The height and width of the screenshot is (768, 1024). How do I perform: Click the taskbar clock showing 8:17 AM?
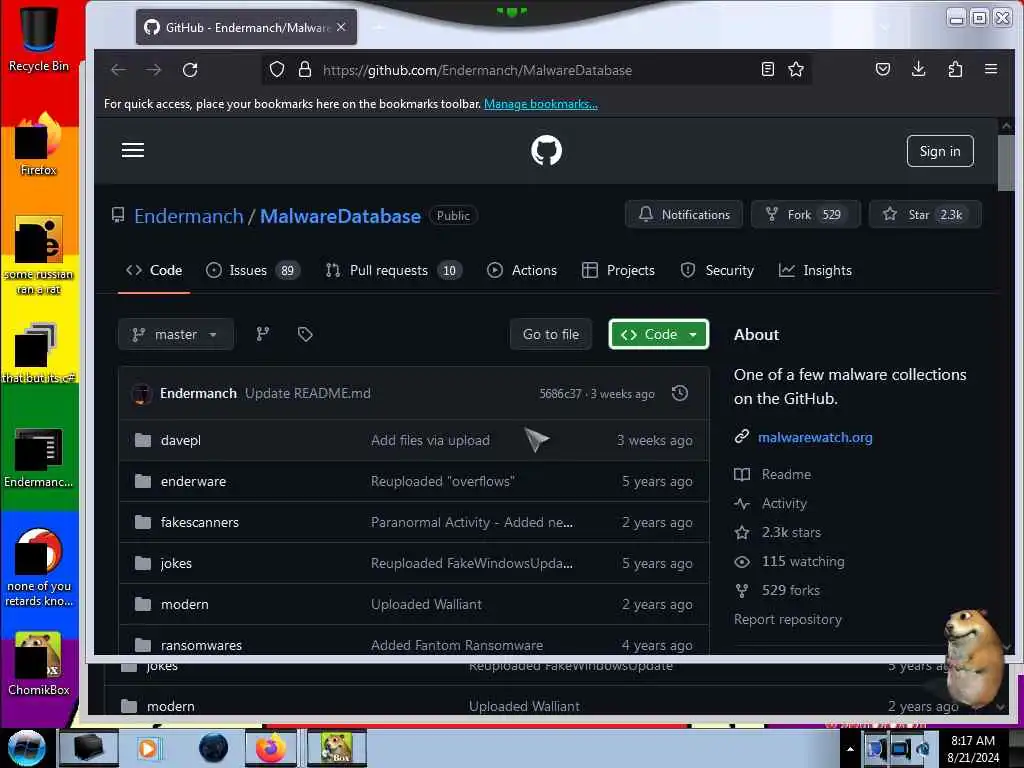(x=973, y=749)
